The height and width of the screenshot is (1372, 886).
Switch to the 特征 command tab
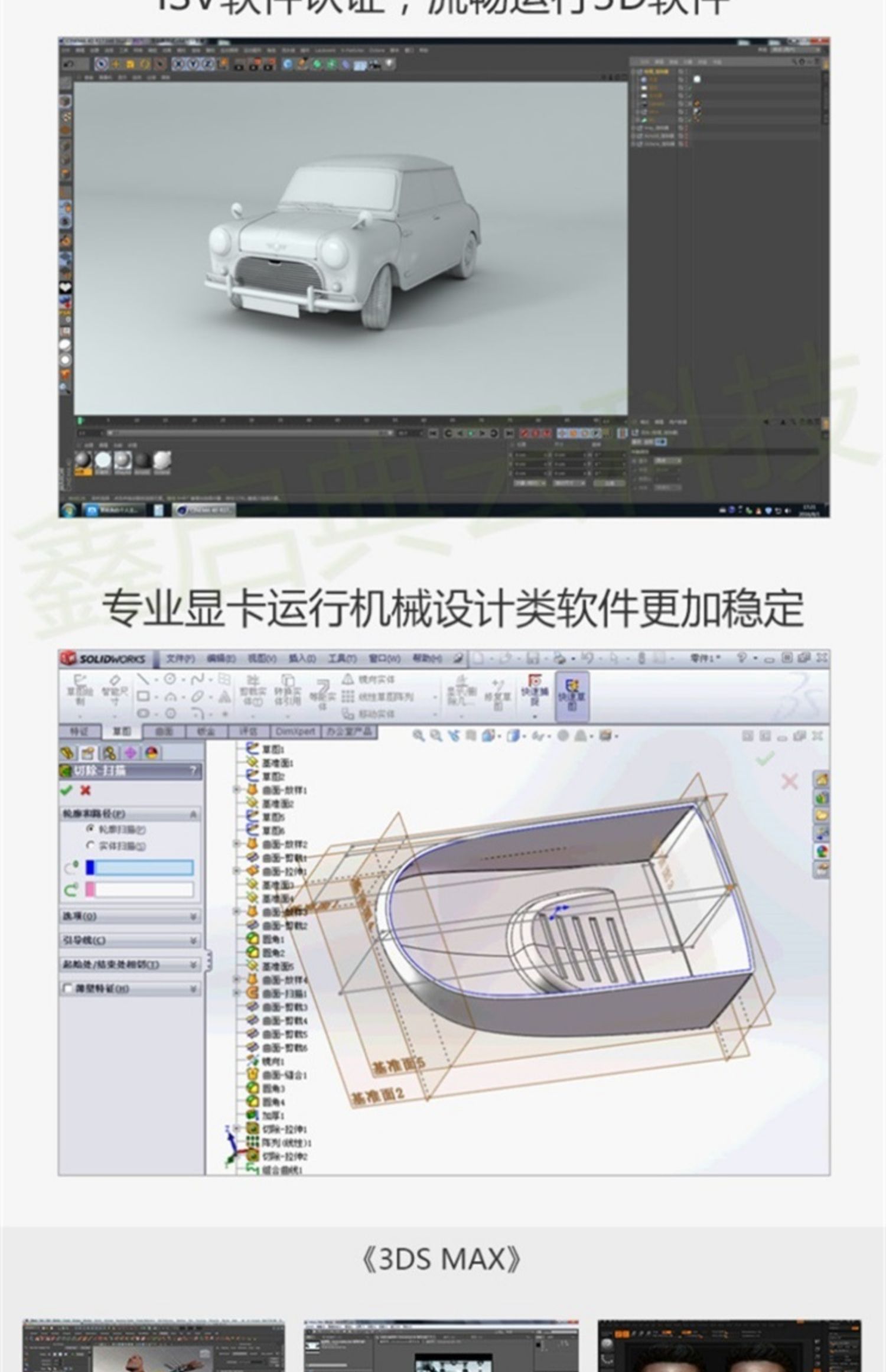pos(80,731)
